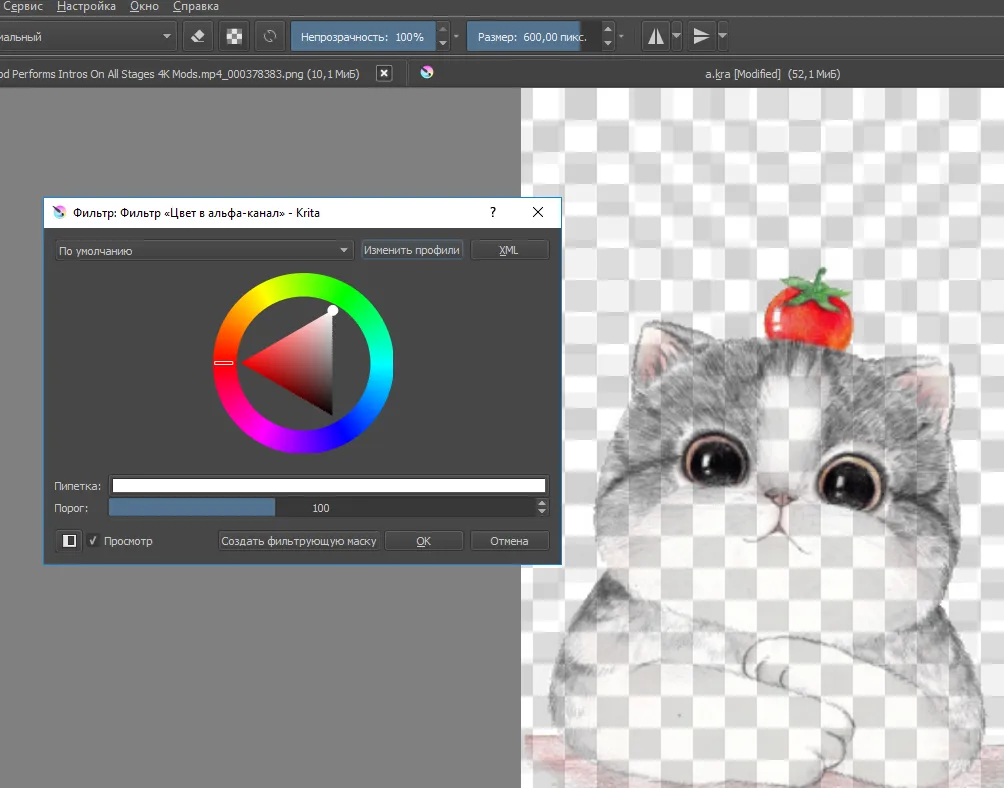
Task: Cancel filter with Отмена button
Action: pos(510,541)
